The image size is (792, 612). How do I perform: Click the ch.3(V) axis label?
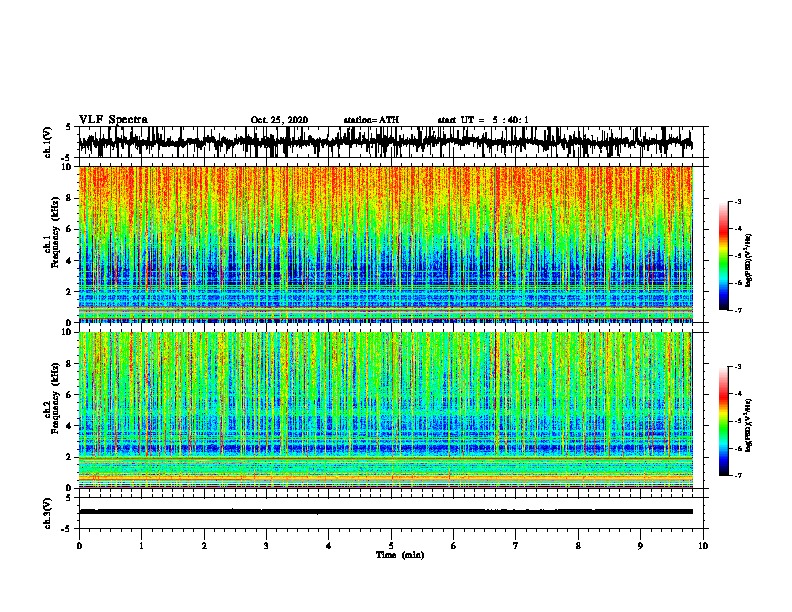48,513
